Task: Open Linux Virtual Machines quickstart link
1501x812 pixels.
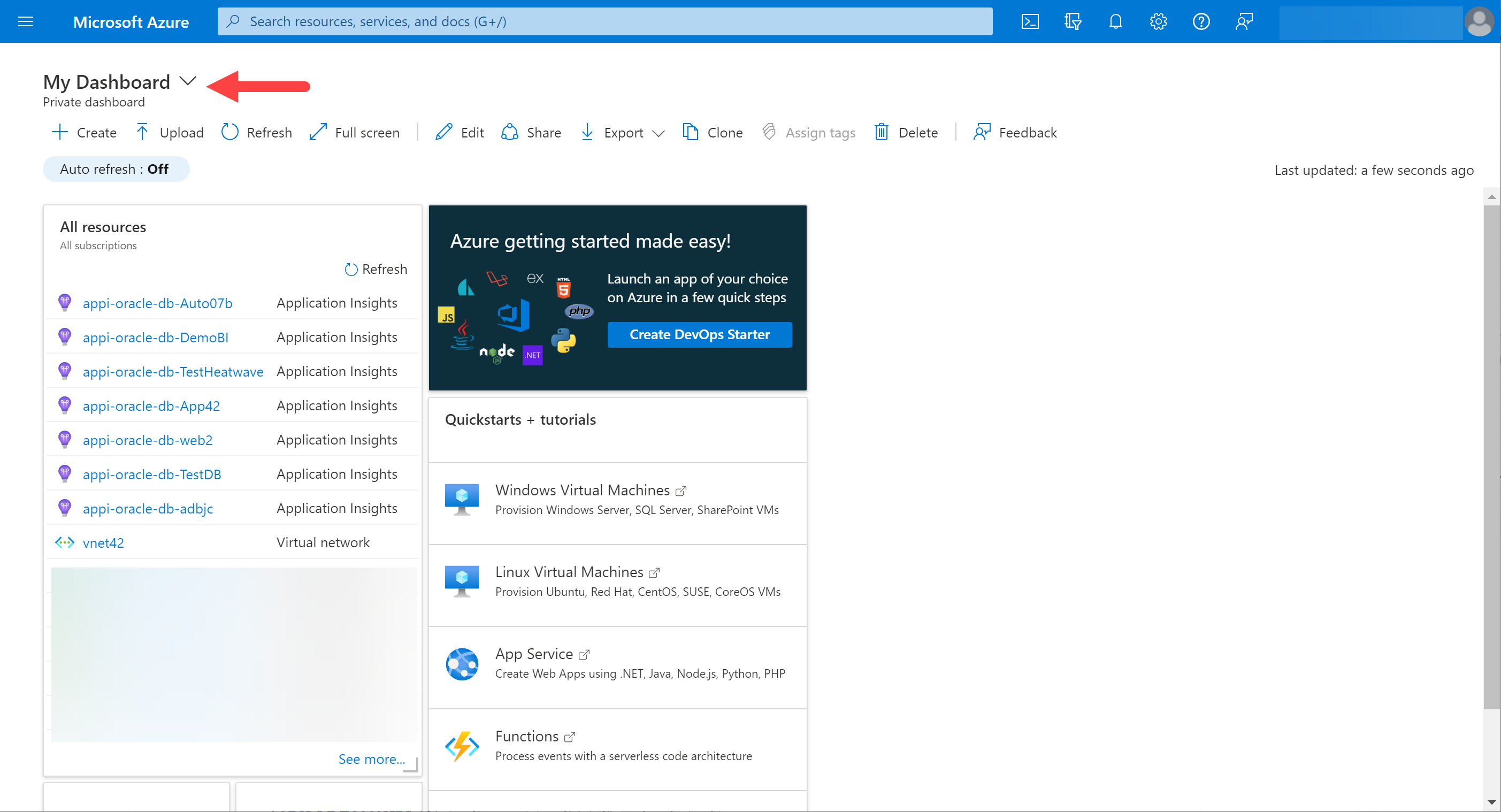Action: pyautogui.click(x=577, y=572)
